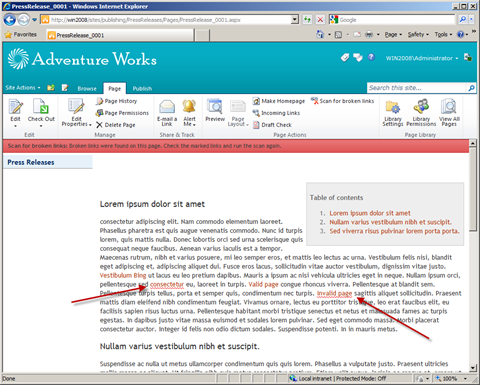Select the Page ribbon tab
Viewport: 480px width, 385px height.
point(115,88)
